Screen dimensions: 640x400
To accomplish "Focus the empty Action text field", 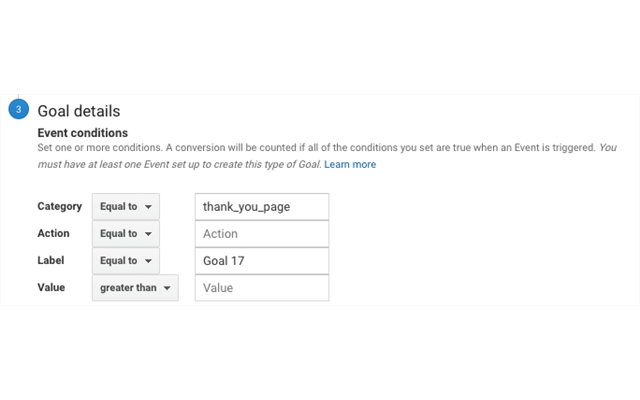I will tap(262, 234).
